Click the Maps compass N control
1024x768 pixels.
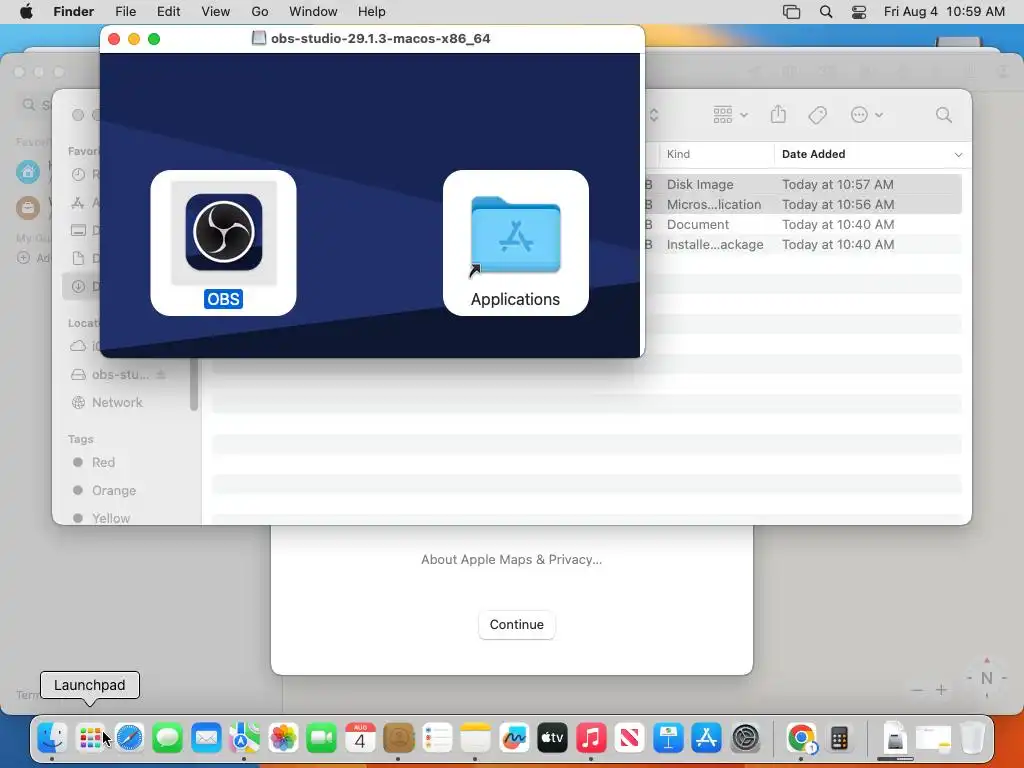click(x=987, y=678)
